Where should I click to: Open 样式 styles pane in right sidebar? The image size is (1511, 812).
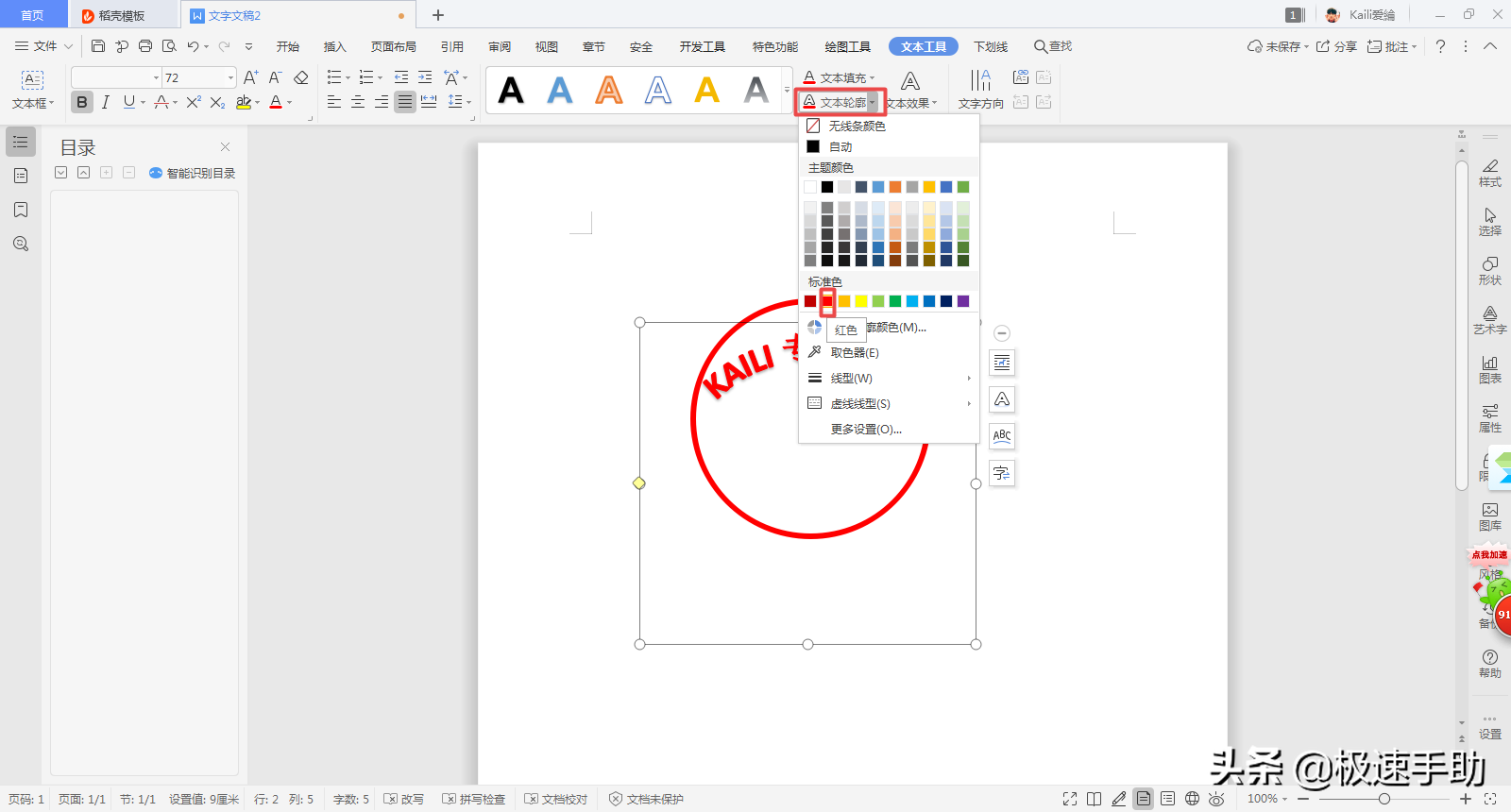[x=1490, y=173]
